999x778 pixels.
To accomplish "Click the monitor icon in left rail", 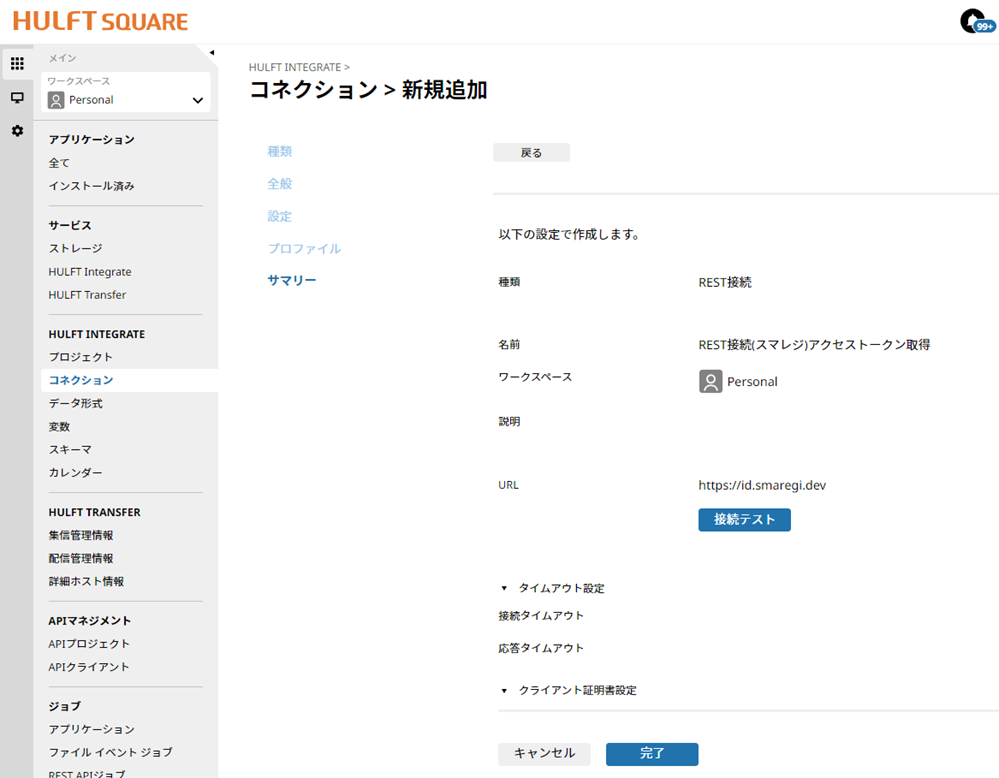I will tap(17, 97).
